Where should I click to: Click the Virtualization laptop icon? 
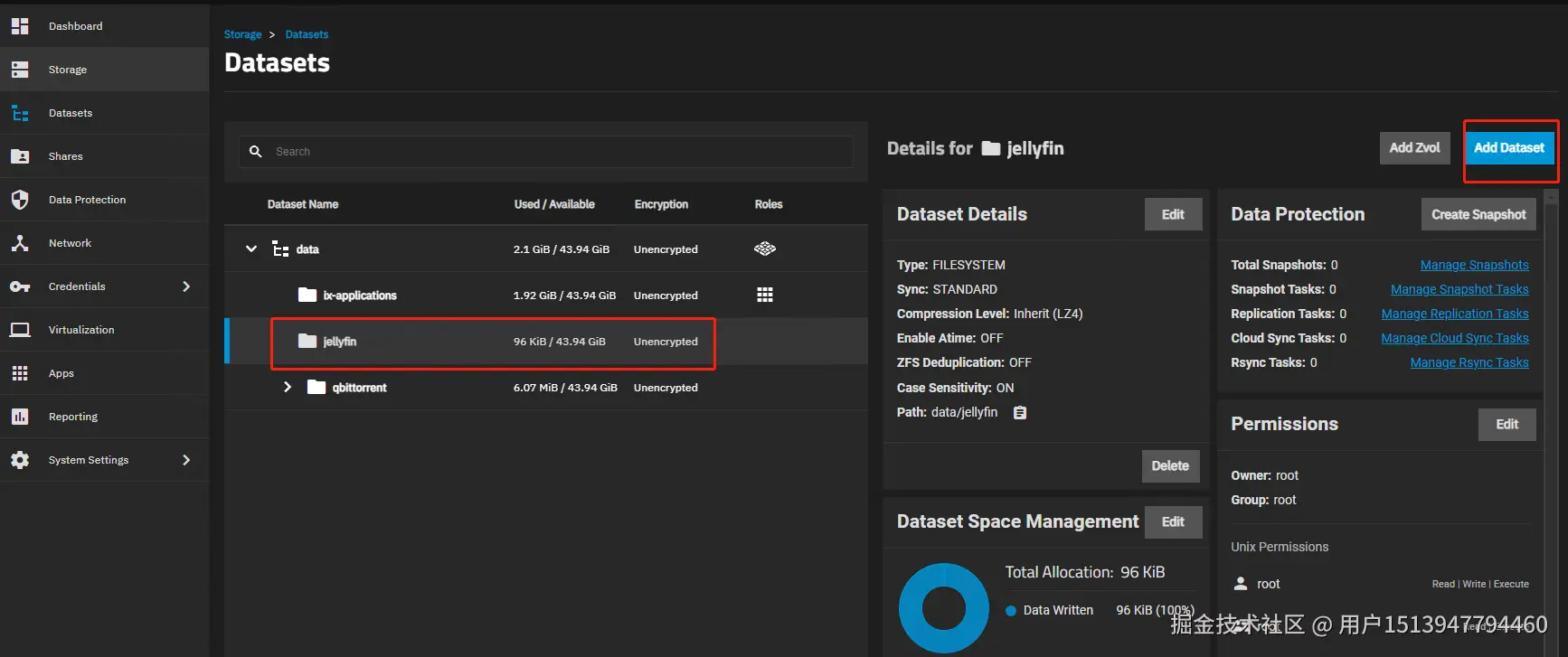click(20, 330)
